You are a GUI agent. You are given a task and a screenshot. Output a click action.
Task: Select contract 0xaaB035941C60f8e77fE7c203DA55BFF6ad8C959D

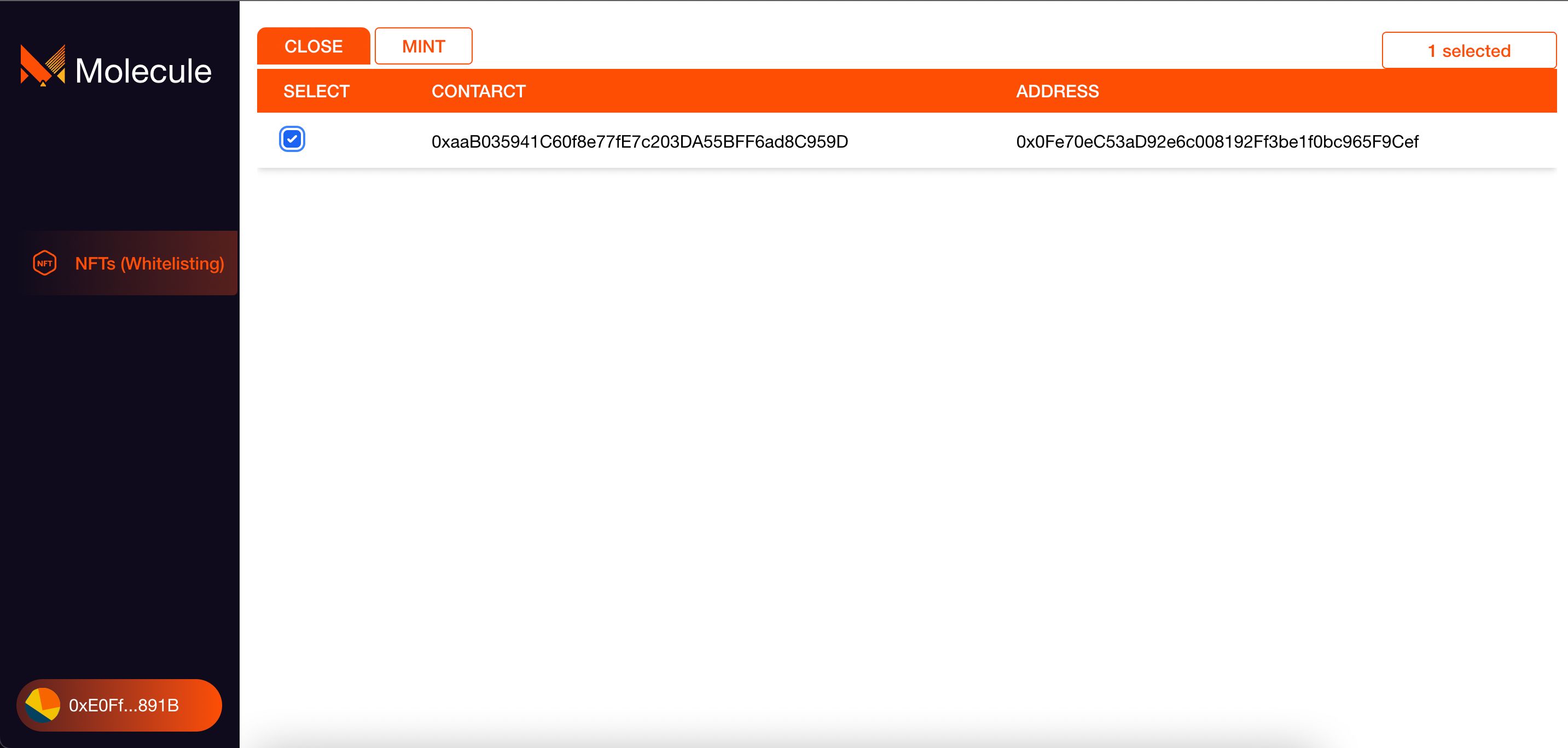click(640, 142)
